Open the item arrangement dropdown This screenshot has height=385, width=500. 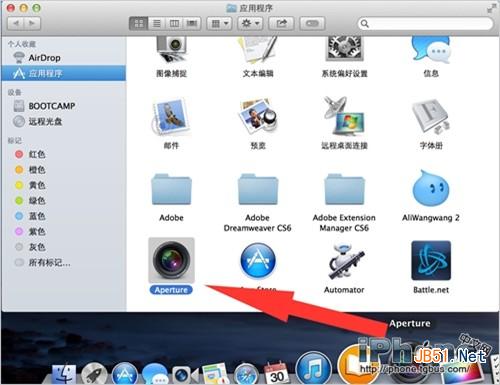click(219, 23)
